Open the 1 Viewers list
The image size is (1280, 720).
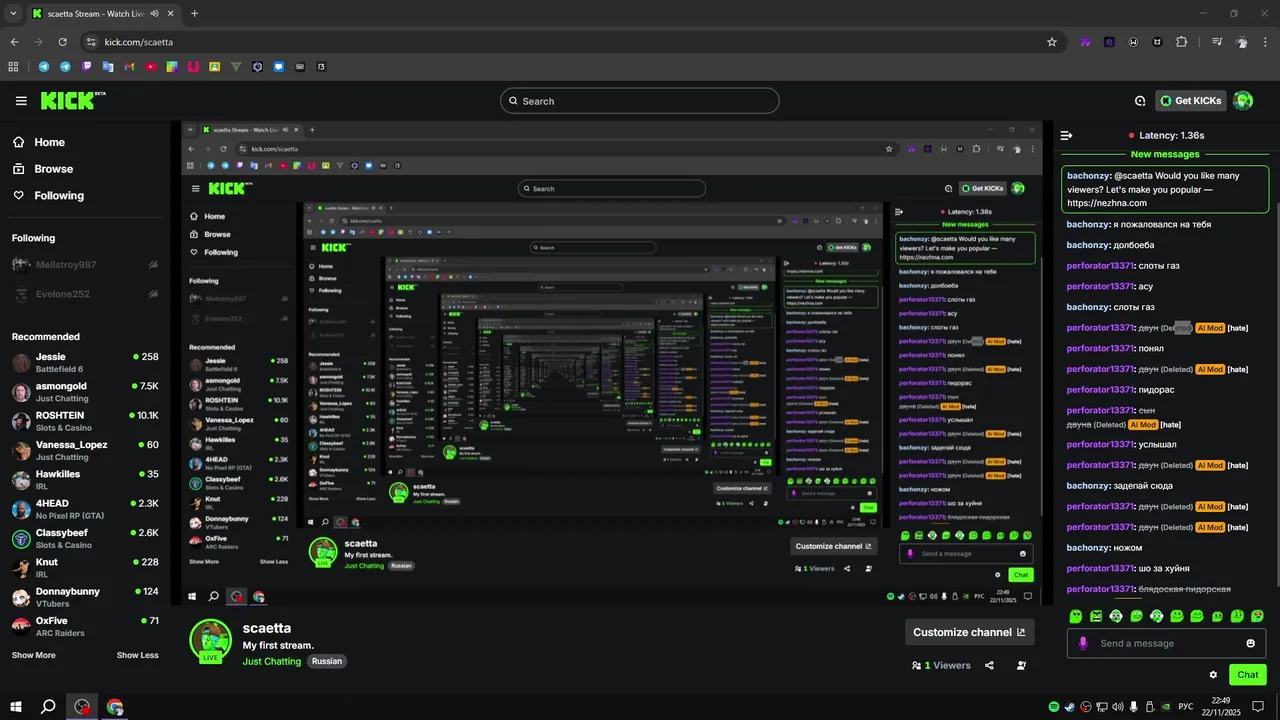[x=941, y=665]
